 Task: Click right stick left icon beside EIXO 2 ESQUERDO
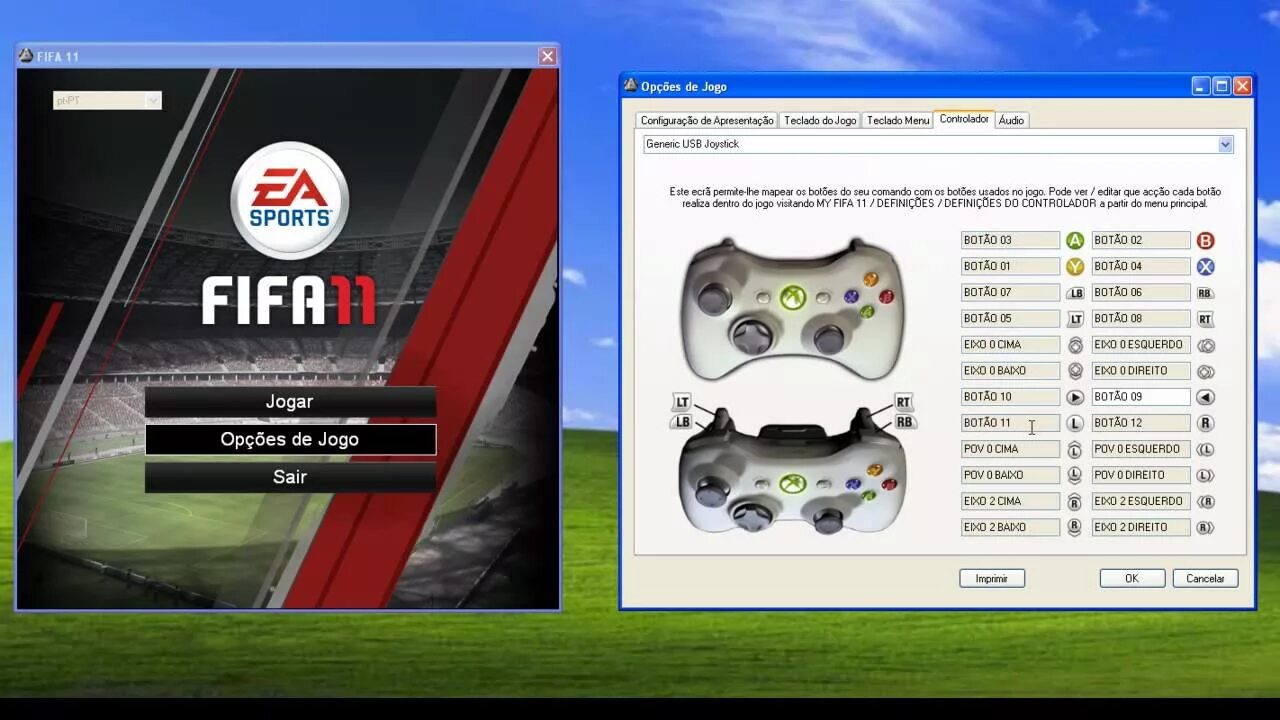pyautogui.click(x=1205, y=501)
